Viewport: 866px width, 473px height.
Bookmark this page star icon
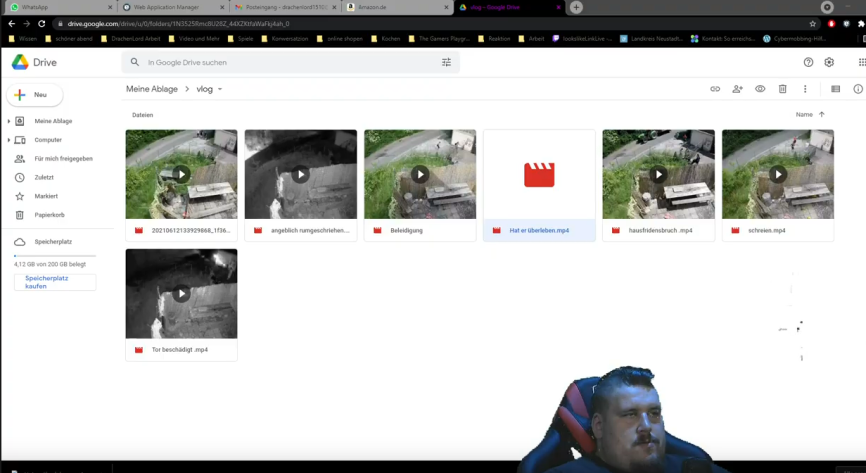click(812, 24)
